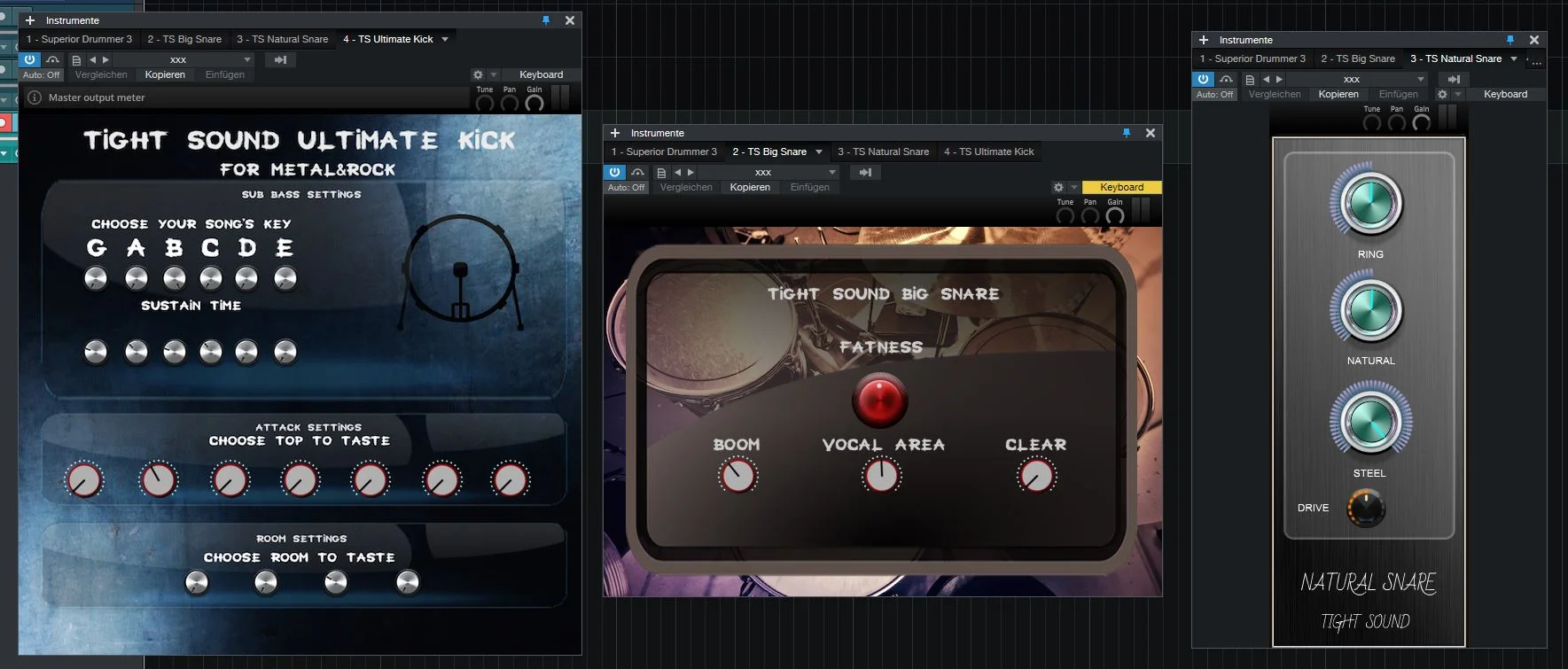Select TS Ultimate Kick tab in Big Snare window
This screenshot has height=669, width=1568.
(989, 152)
